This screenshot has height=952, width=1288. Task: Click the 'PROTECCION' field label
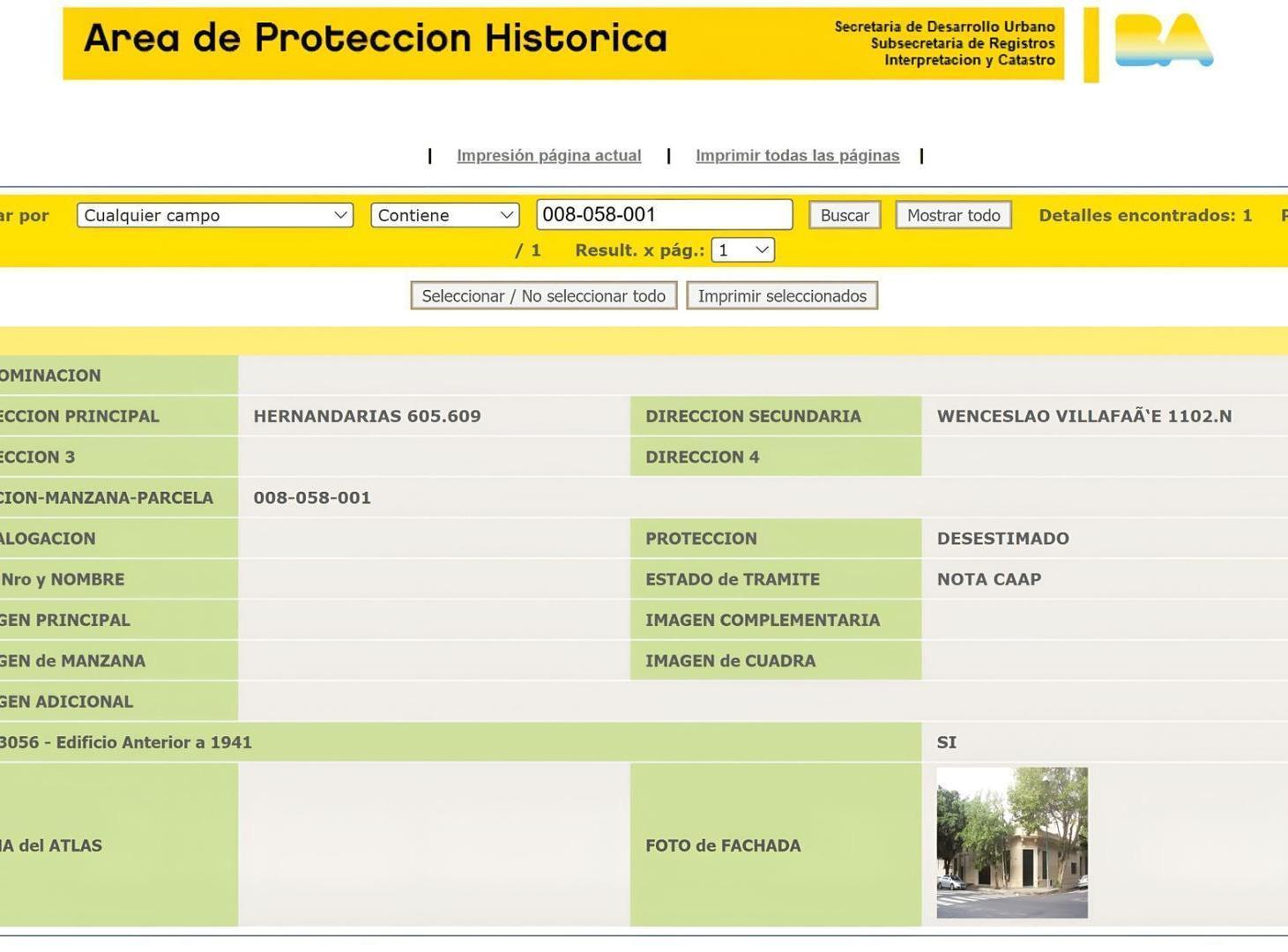[701, 539]
